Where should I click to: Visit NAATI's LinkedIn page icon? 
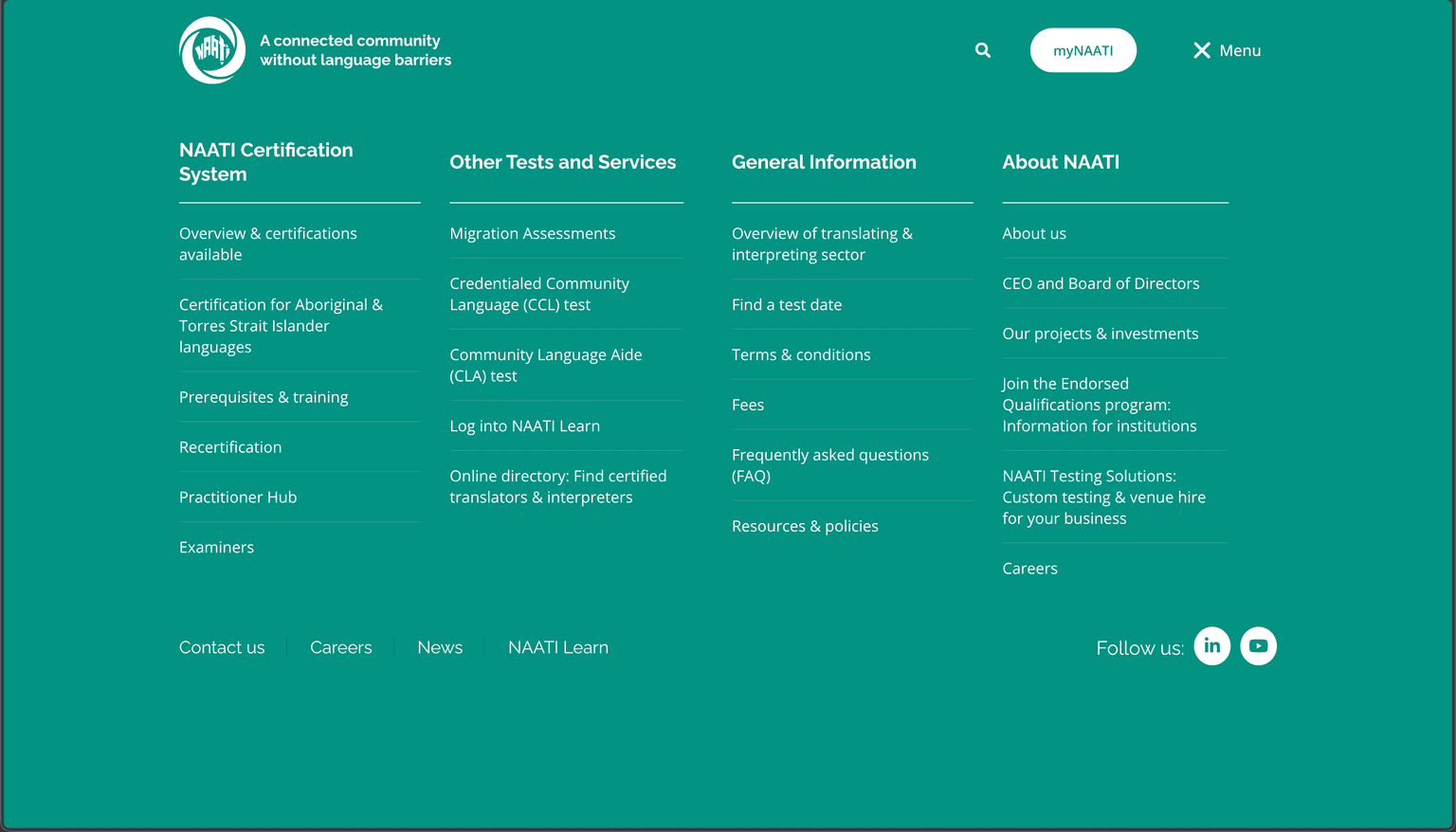[1211, 645]
